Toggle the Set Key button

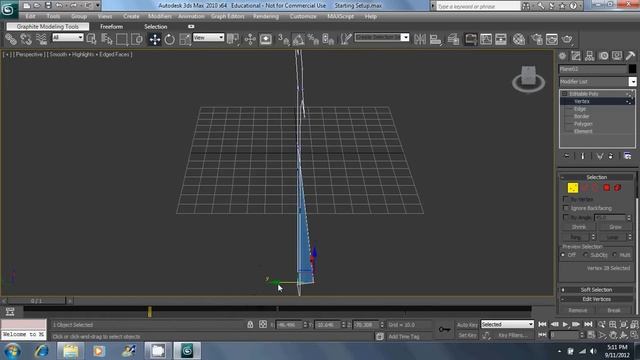[x=467, y=335]
